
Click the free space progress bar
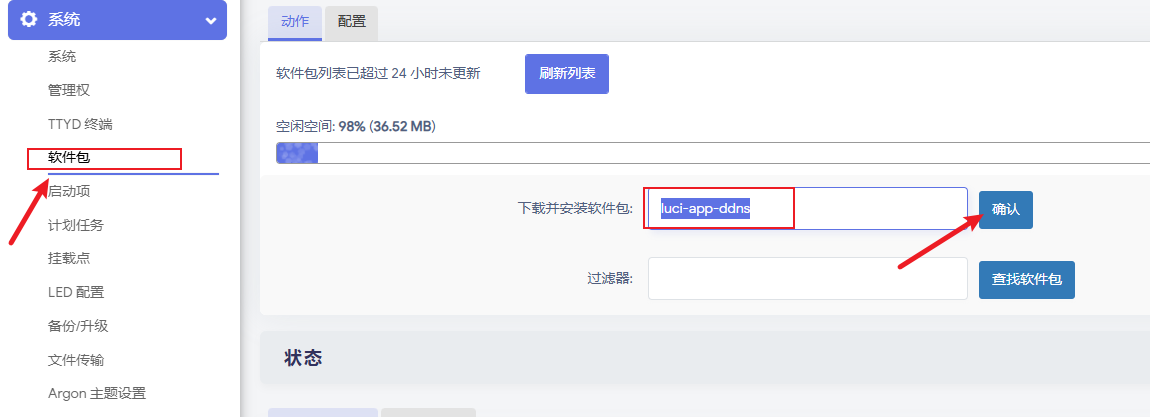(713, 152)
